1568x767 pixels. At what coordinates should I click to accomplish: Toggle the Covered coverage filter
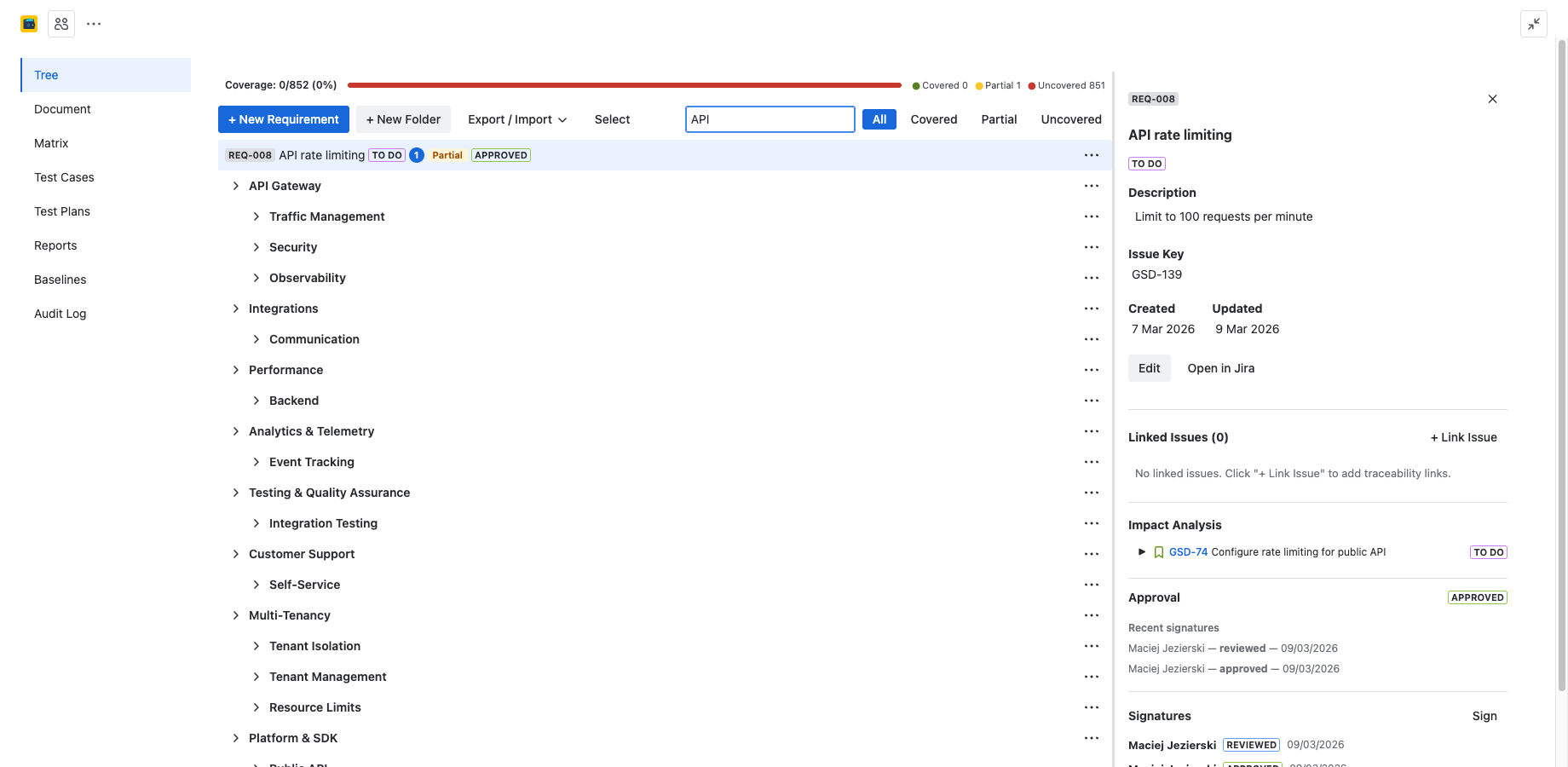coord(933,119)
